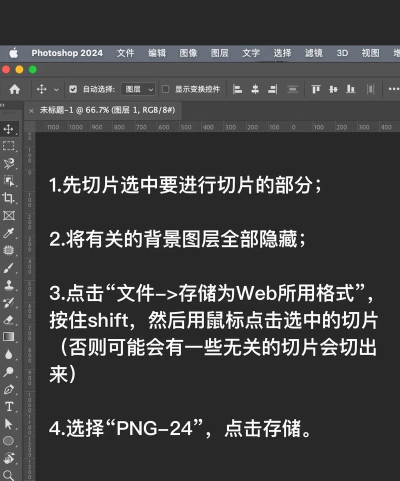Open the Apple menu
400x481 pixels.
coord(14,53)
